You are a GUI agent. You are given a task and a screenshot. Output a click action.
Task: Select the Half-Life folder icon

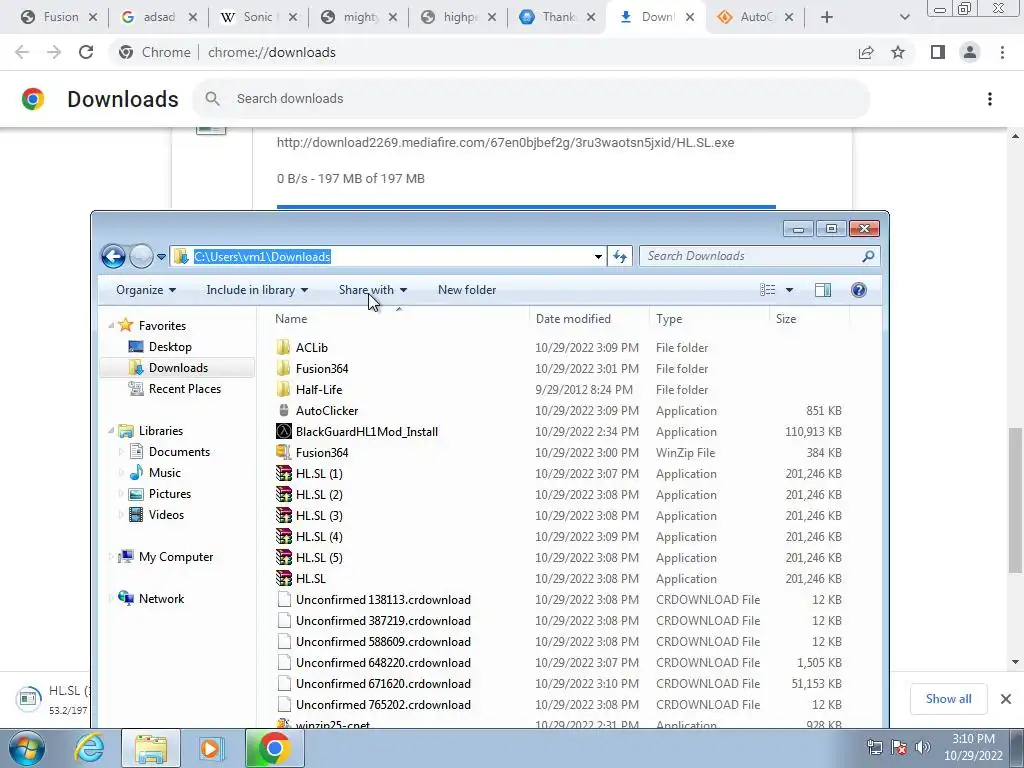pyautogui.click(x=283, y=389)
